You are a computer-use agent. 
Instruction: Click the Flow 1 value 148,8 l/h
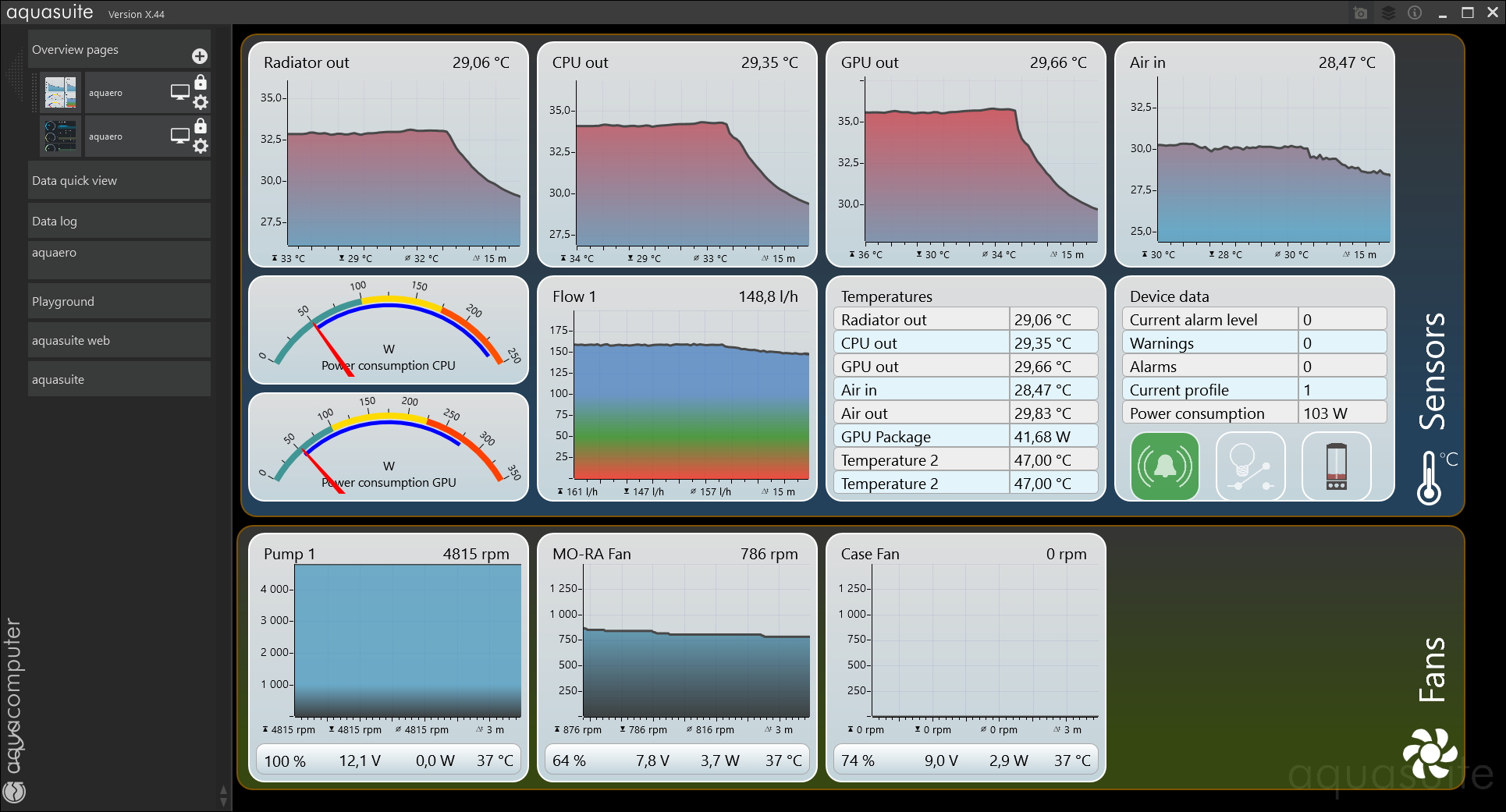pyautogui.click(x=768, y=296)
